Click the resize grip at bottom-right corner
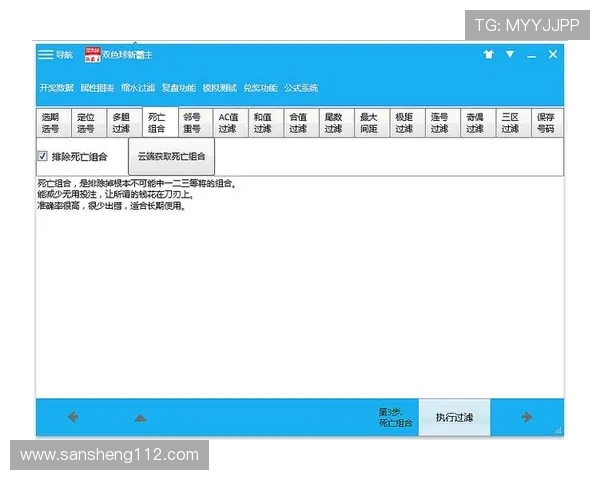This screenshot has width=600, height=480. [x=559, y=430]
